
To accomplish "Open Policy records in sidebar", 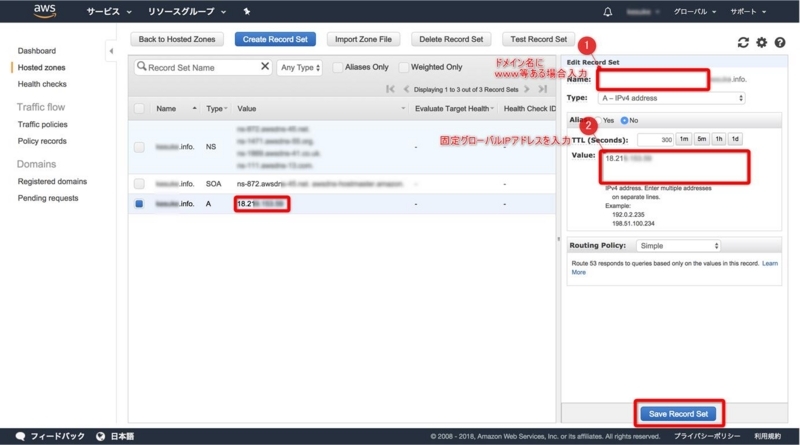I will pyautogui.click(x=42, y=141).
